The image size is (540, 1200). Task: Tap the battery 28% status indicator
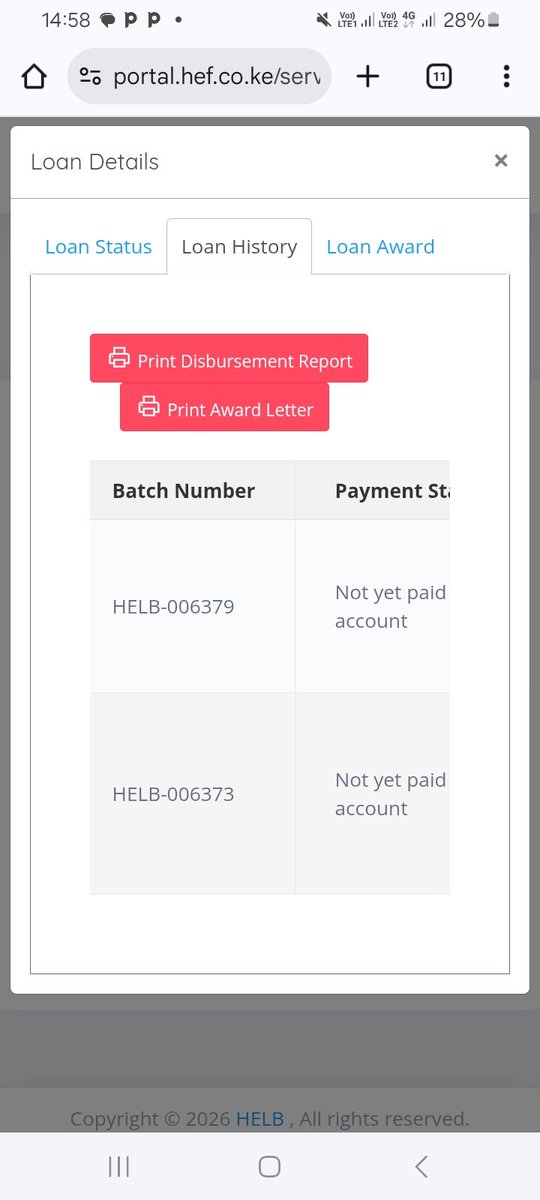[x=470, y=20]
